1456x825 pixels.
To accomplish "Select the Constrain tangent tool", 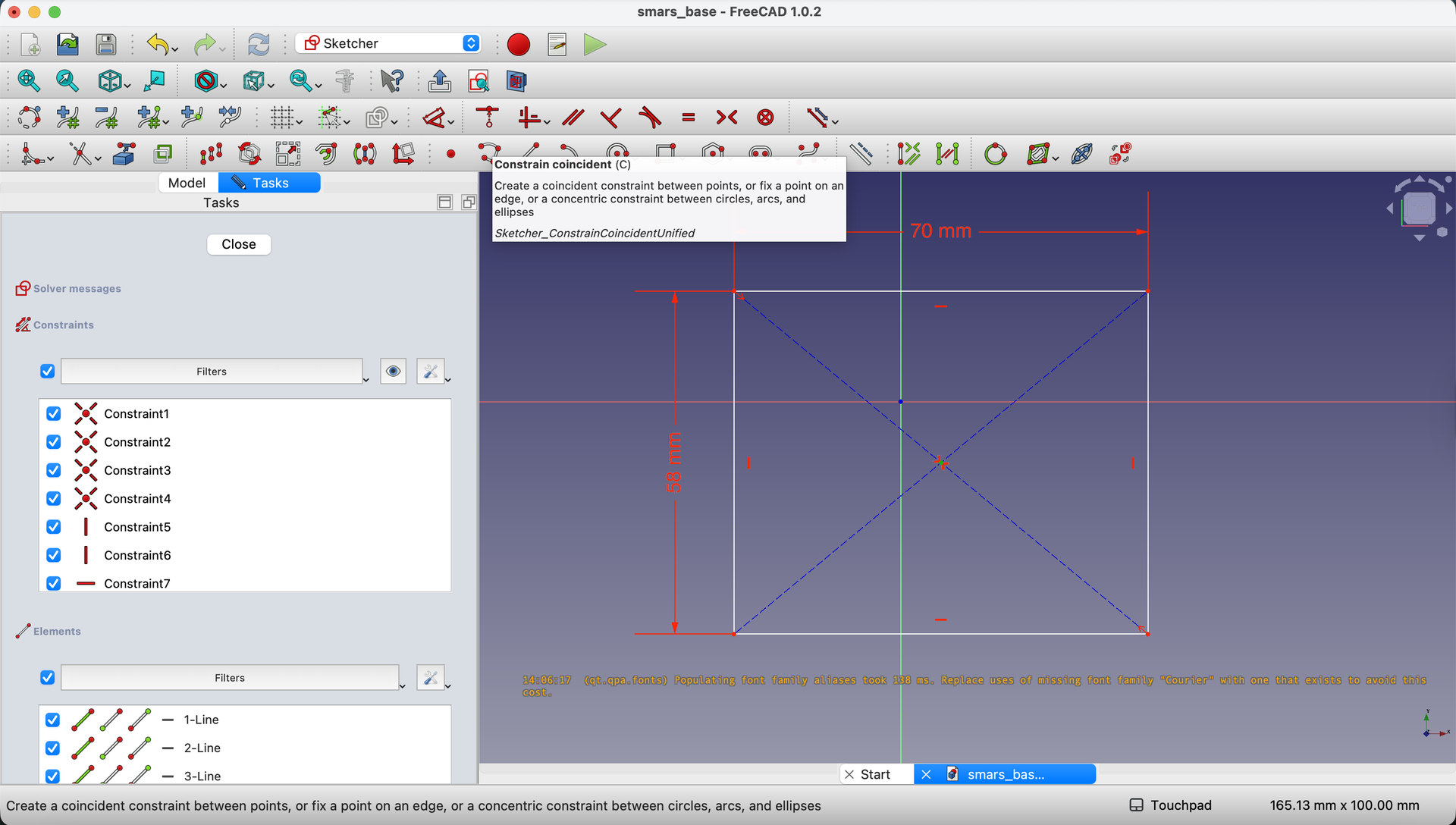I will coord(650,118).
